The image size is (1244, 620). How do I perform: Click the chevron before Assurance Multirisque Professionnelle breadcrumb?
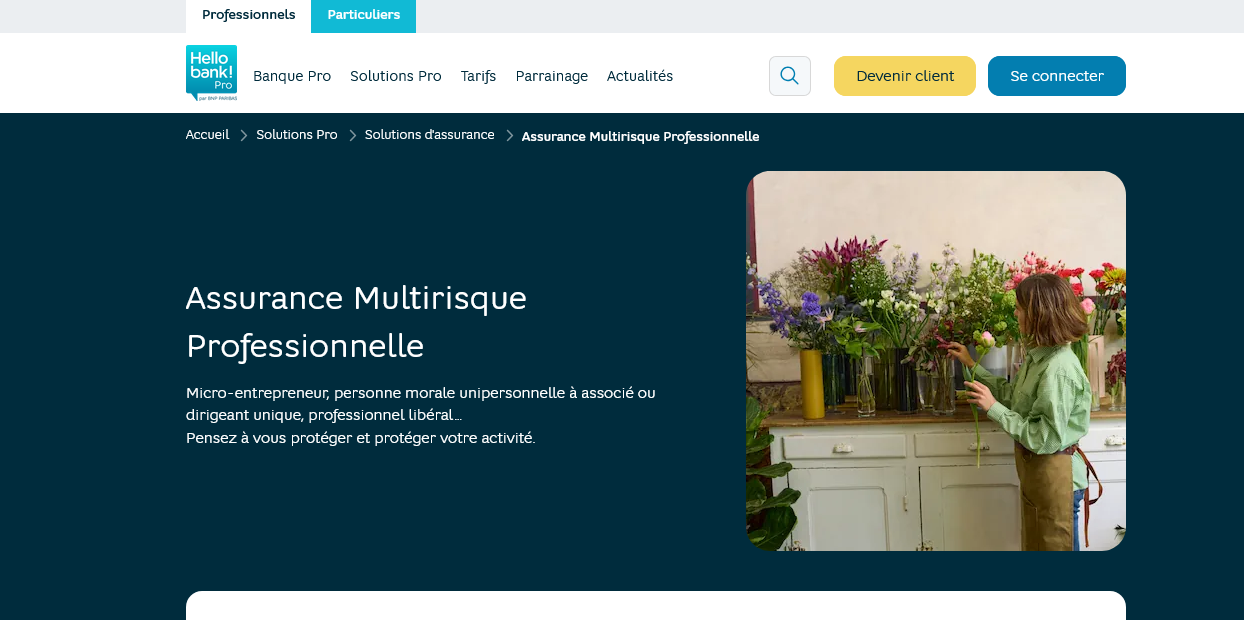click(x=509, y=135)
